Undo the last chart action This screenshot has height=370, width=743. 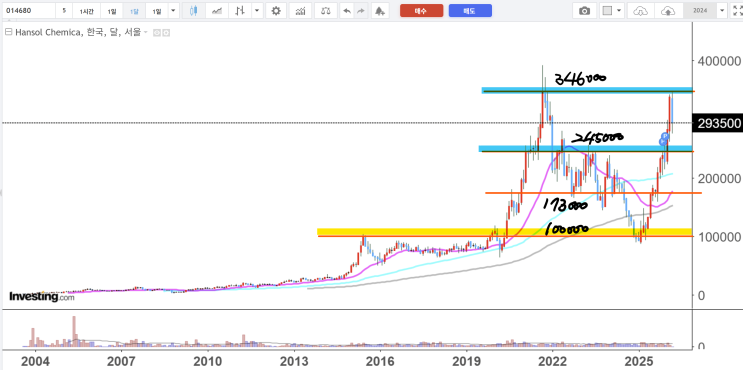347,10
